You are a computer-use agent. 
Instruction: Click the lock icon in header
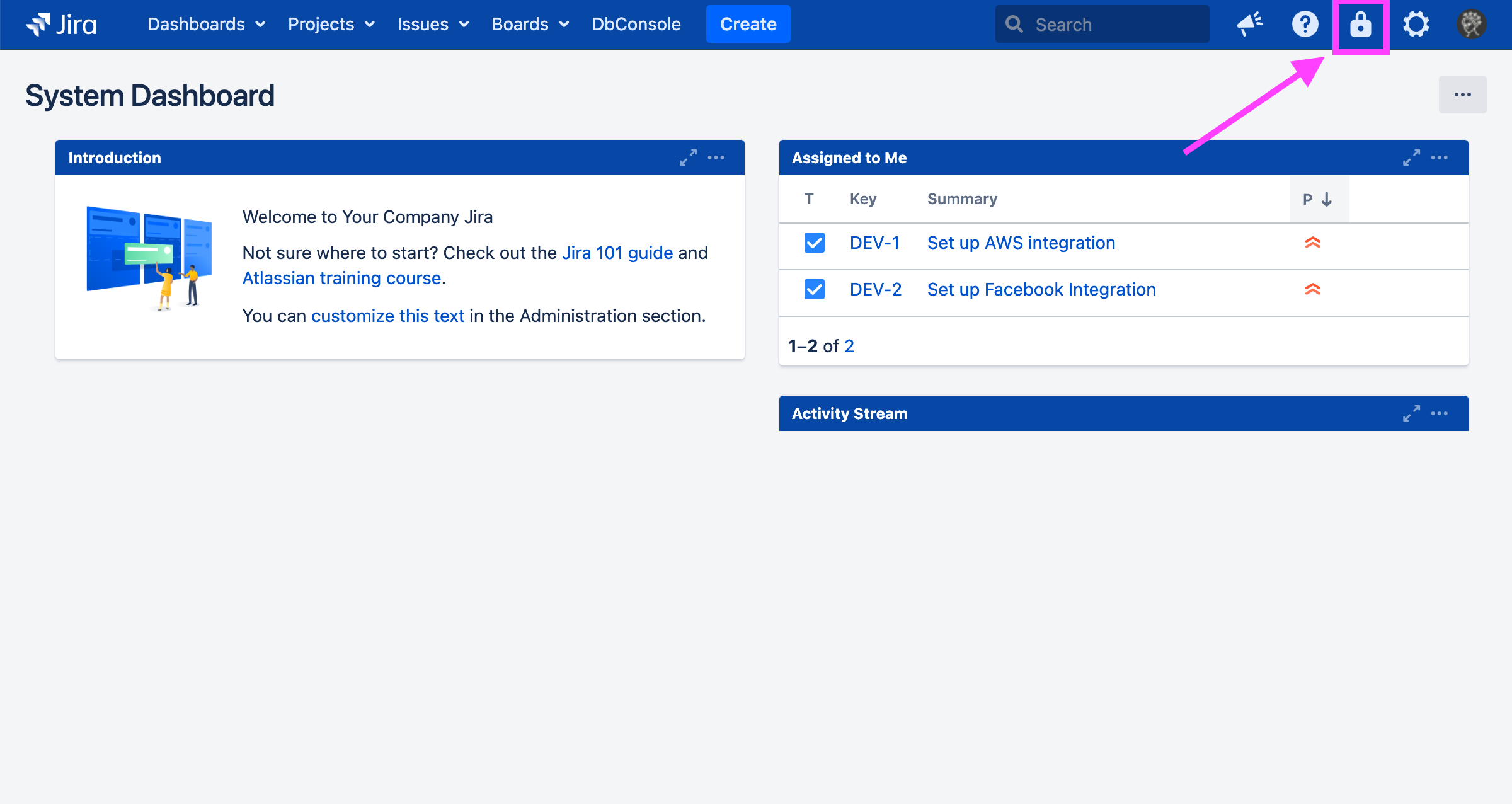click(1360, 25)
